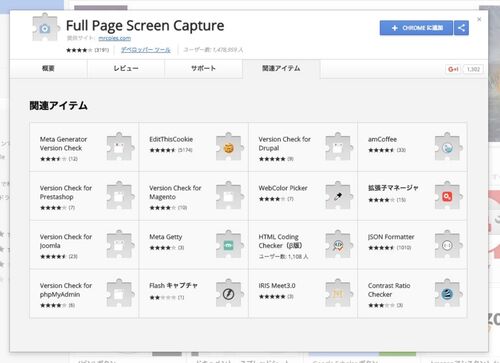Click the Version Check for Drupal title
The image size is (500, 363).
[284, 144]
